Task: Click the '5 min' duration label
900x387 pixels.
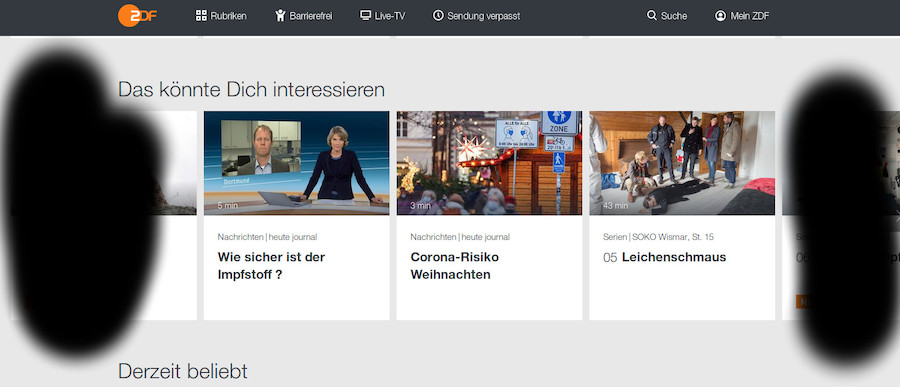Action: (x=228, y=205)
